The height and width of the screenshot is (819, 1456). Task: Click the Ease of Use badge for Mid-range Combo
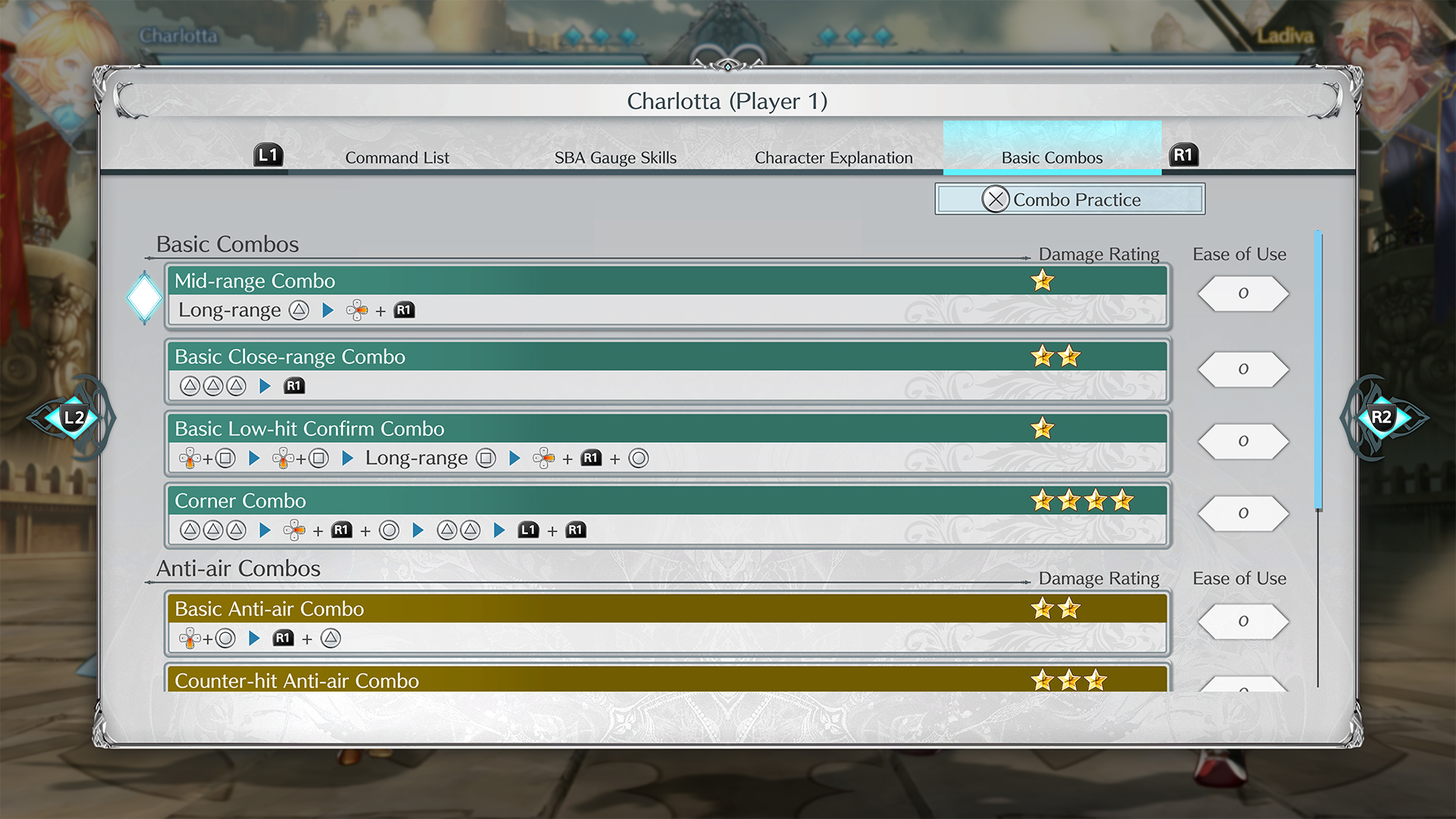click(x=1243, y=293)
